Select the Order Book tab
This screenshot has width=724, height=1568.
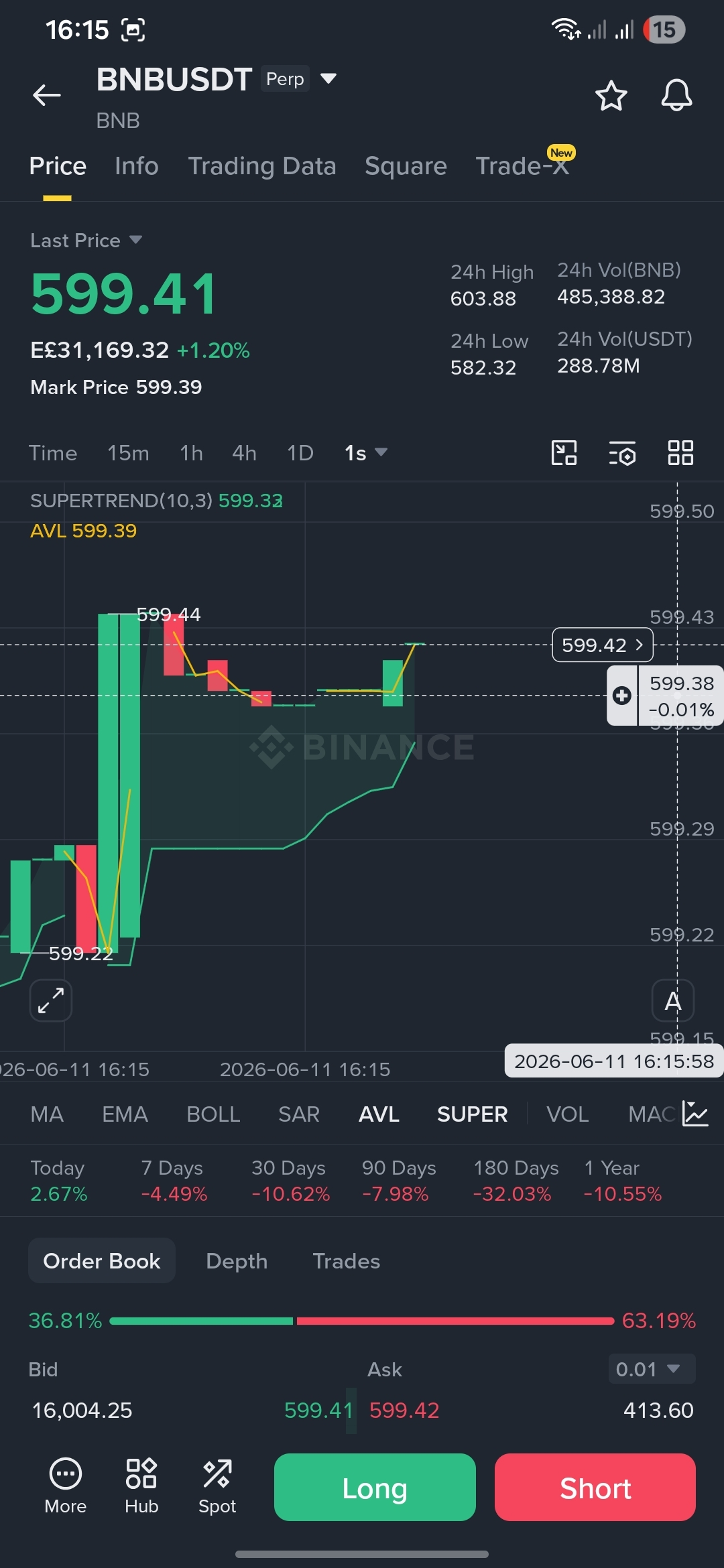tap(102, 1261)
